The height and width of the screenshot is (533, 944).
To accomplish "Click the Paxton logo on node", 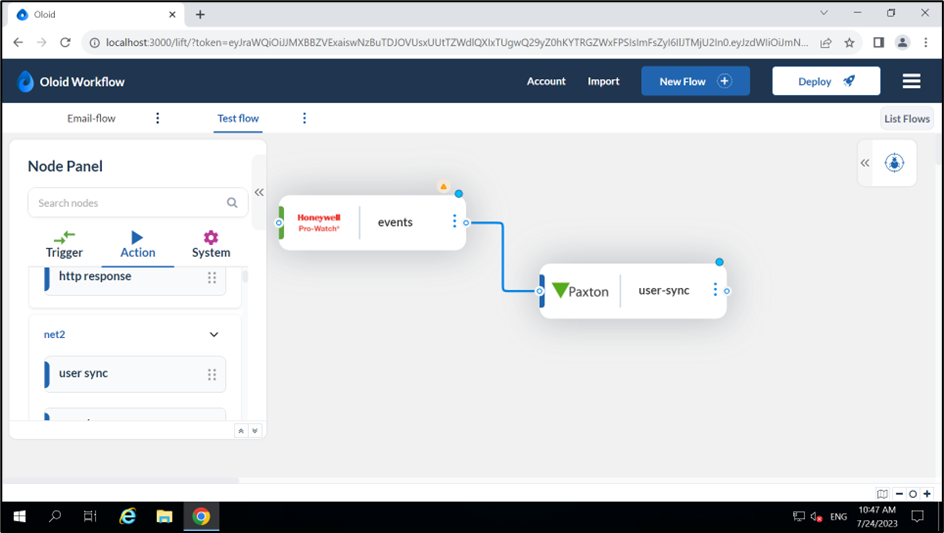I will click(x=580, y=291).
